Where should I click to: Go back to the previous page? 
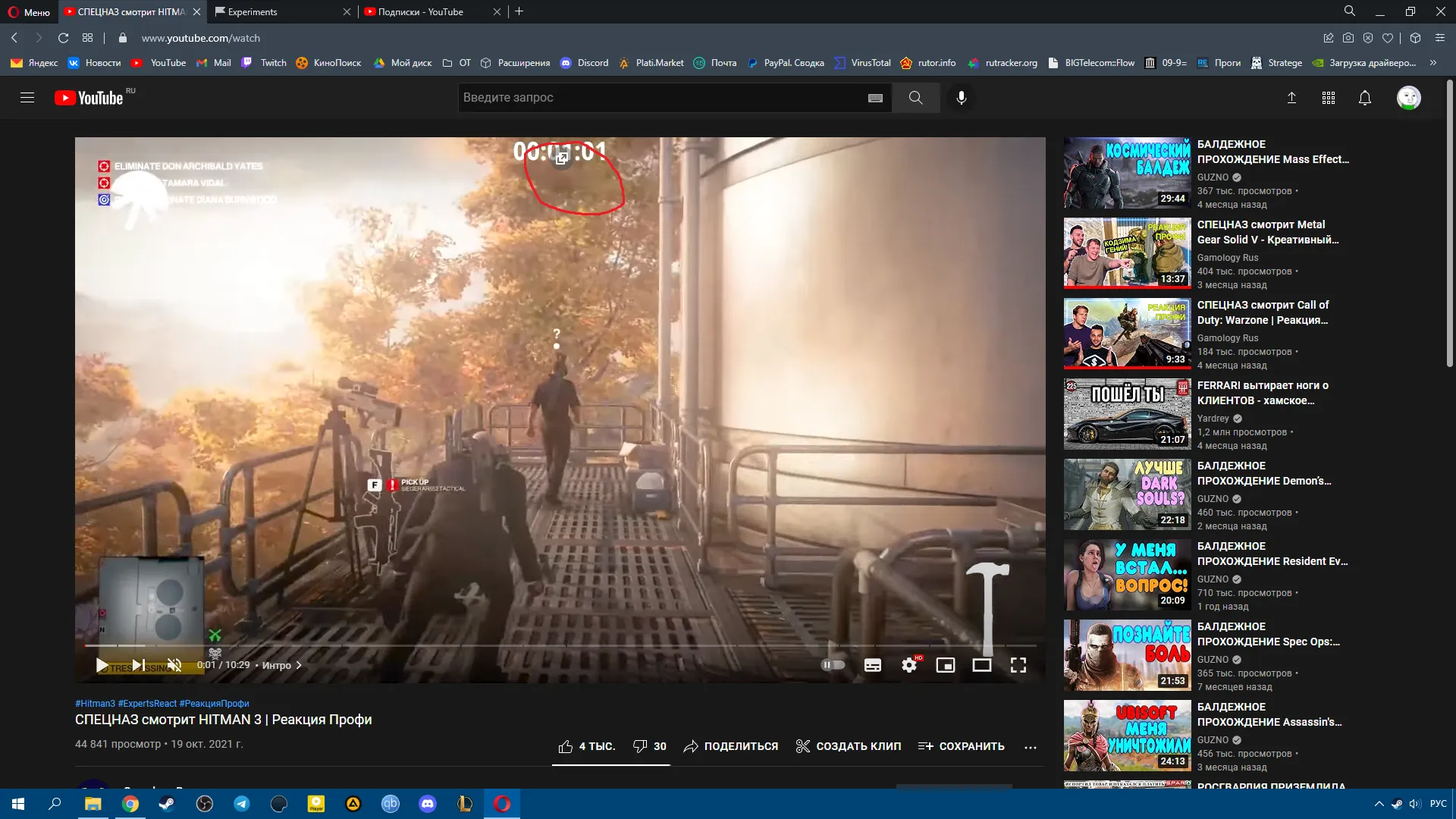click(x=14, y=38)
